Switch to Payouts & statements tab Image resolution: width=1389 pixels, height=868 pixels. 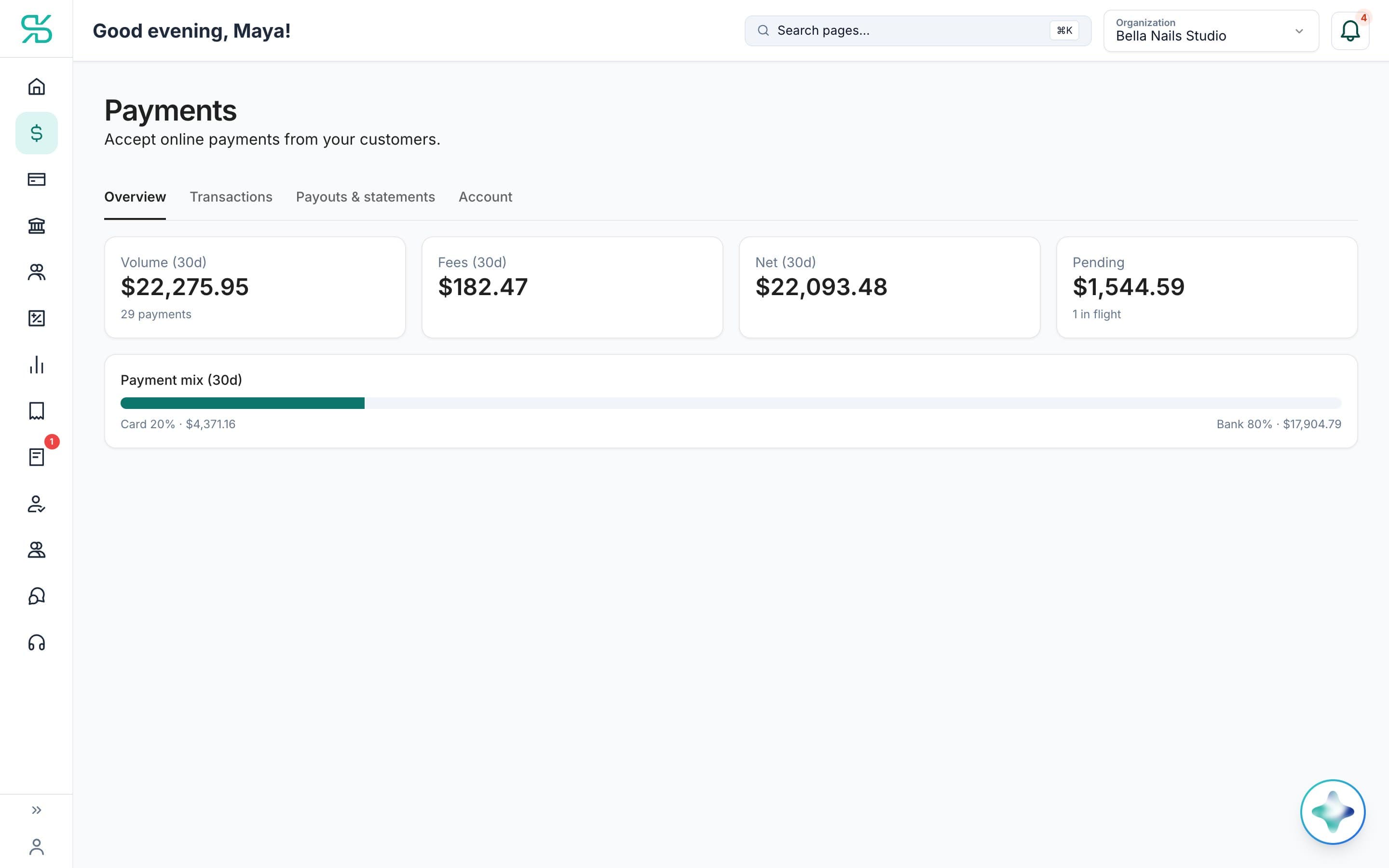[x=365, y=197]
